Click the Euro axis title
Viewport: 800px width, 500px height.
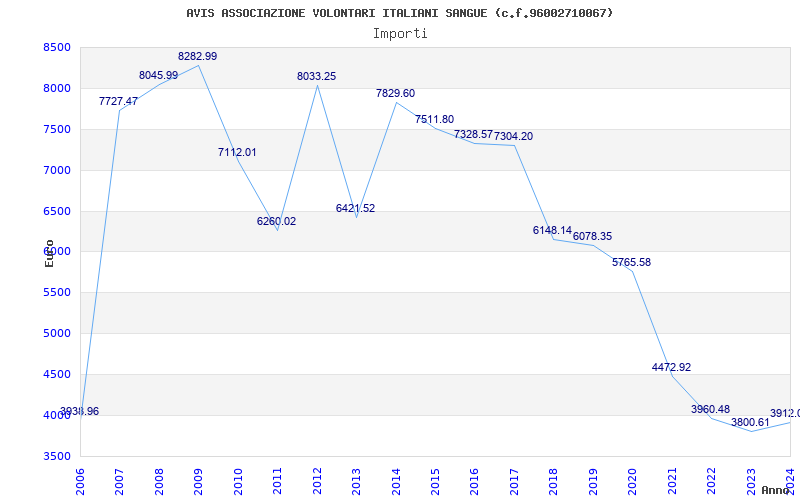pyautogui.click(x=49, y=253)
